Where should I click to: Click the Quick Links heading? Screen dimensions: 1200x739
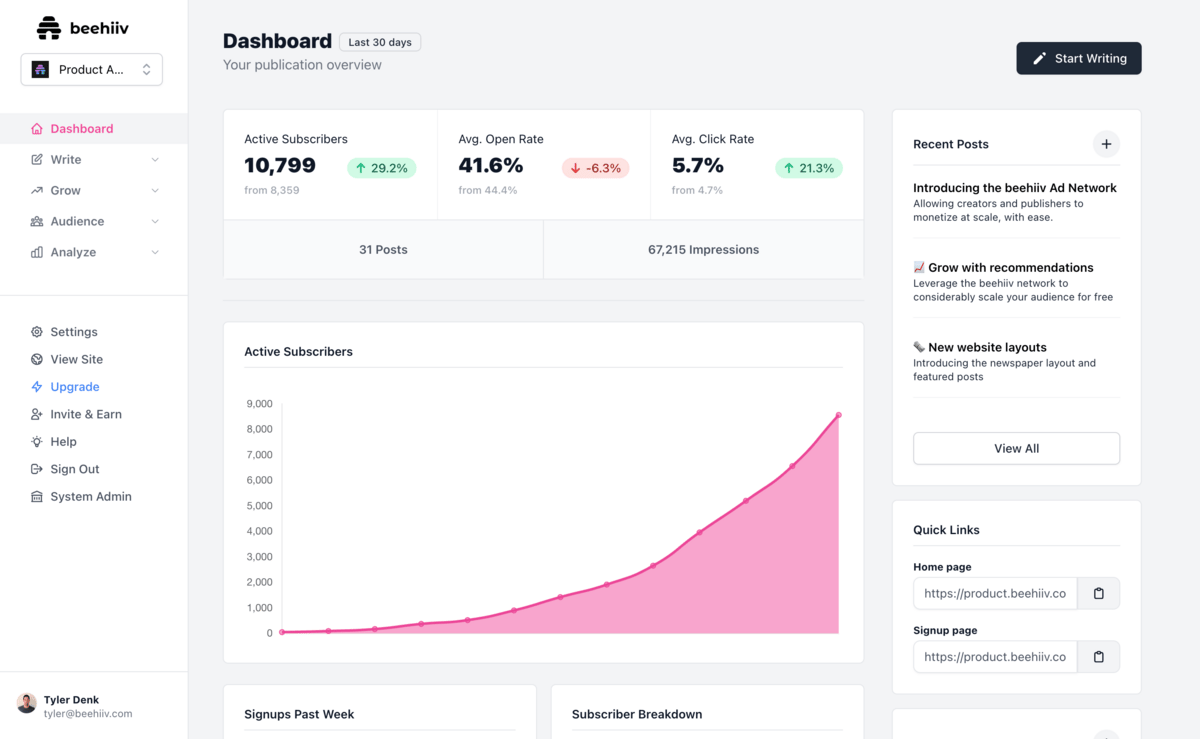coord(946,530)
